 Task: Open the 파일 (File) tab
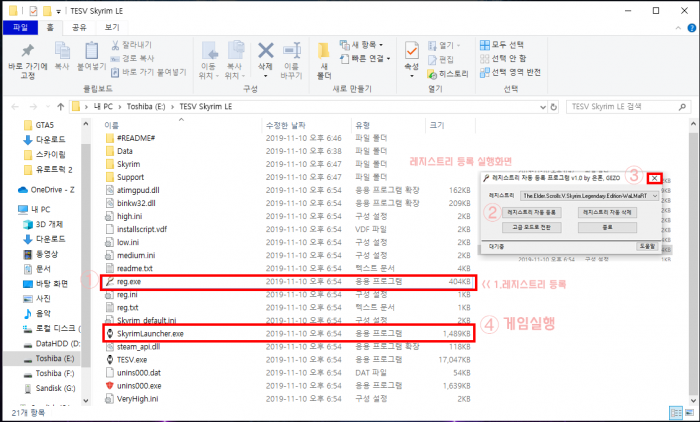click(x=20, y=28)
